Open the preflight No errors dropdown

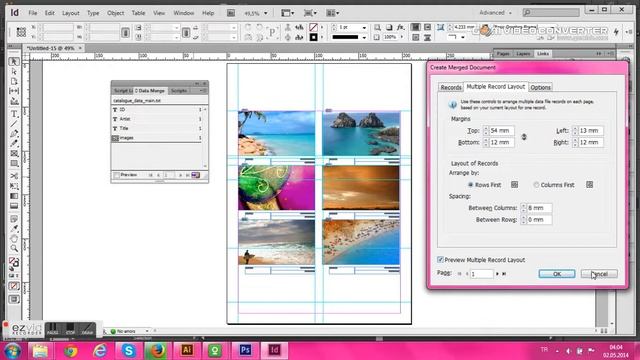147,331
